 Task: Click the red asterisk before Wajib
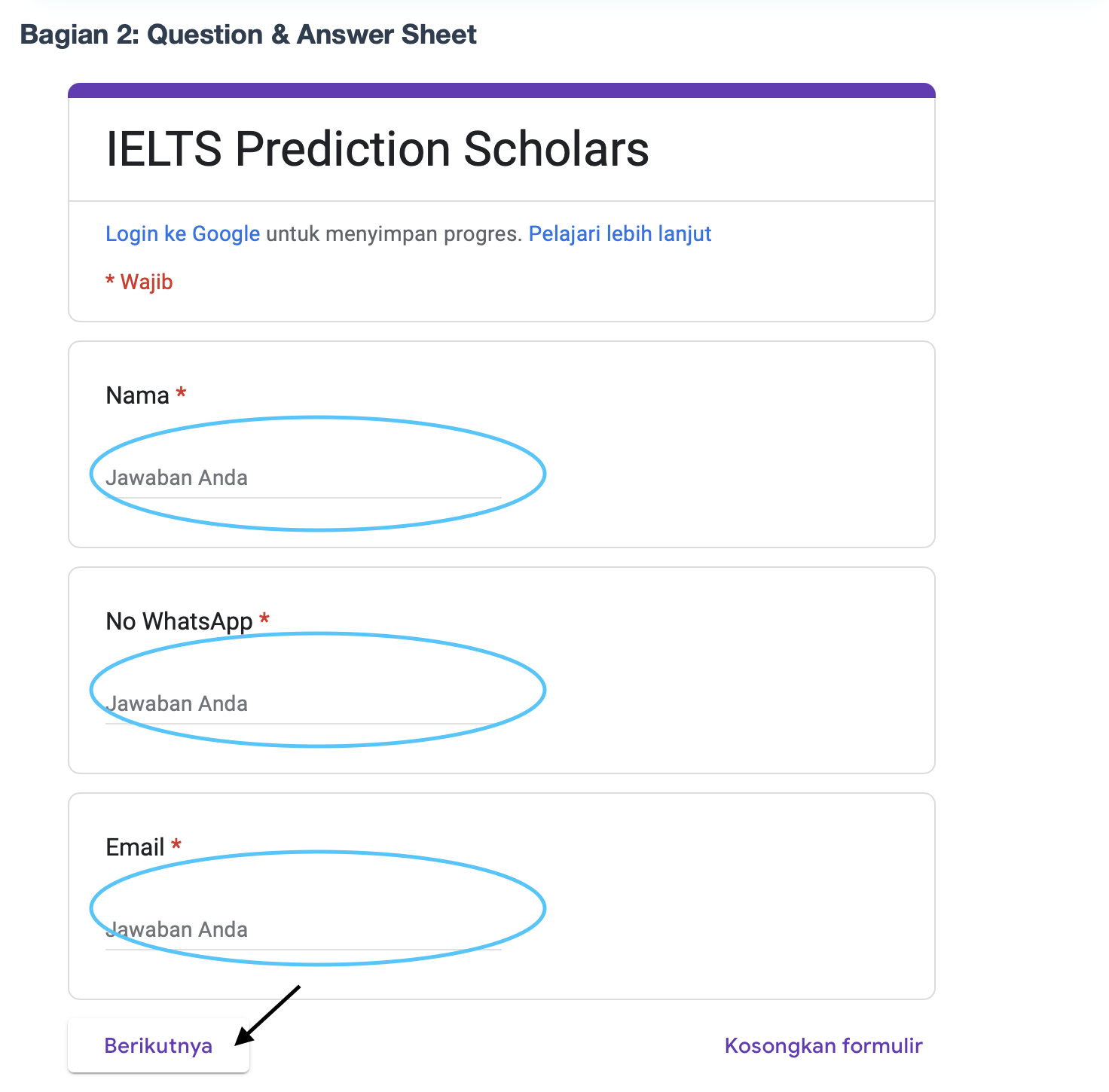click(x=110, y=282)
